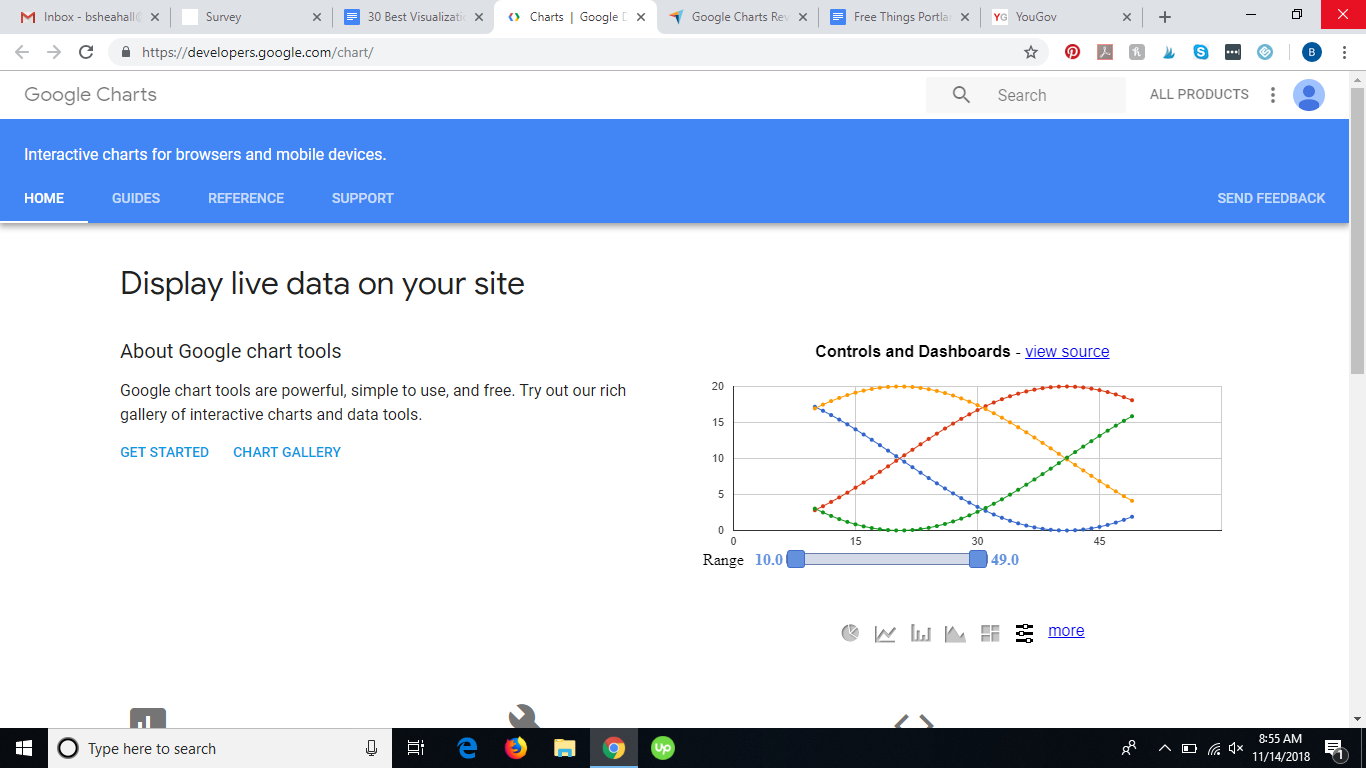Click the browser forward arrow
Viewport: 1366px width, 768px height.
click(x=54, y=52)
